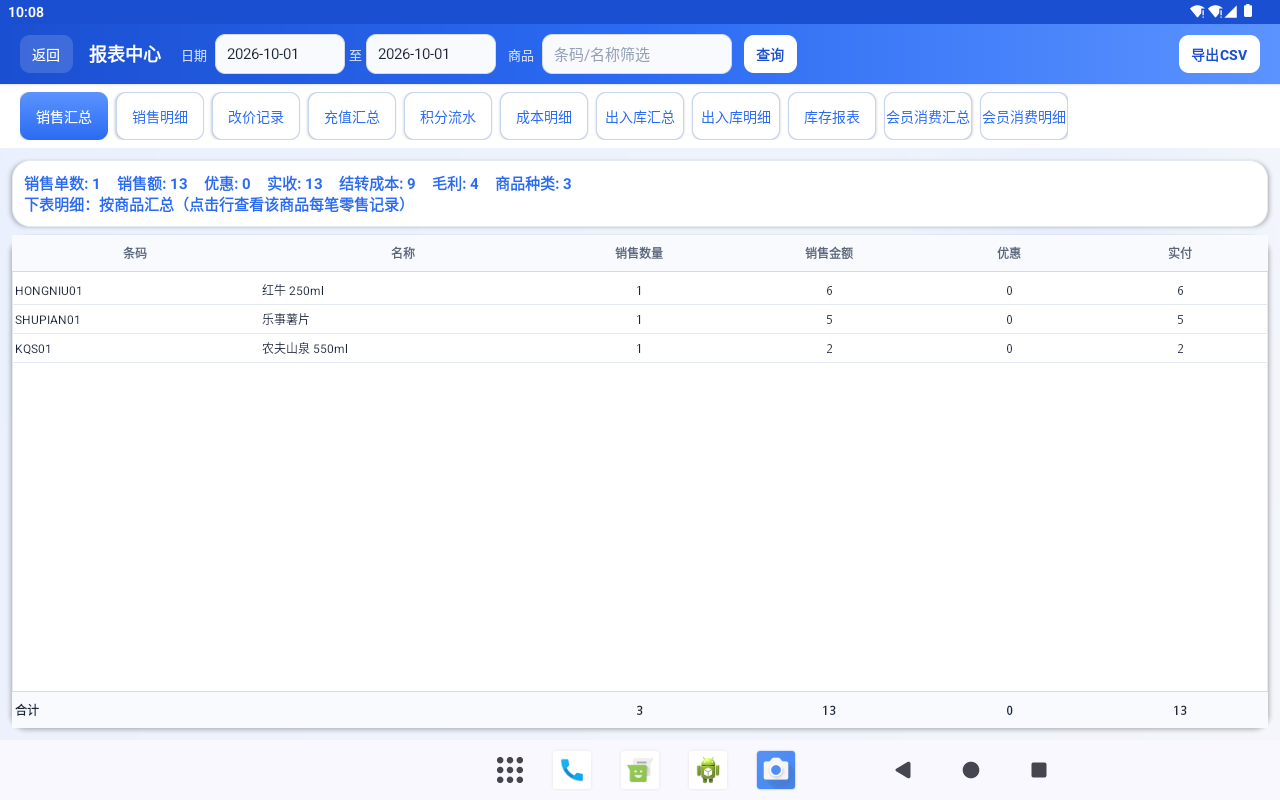Image resolution: width=1280 pixels, height=800 pixels.
Task: Focus the 条码/名称筛选 product filter box
Action: (x=637, y=54)
